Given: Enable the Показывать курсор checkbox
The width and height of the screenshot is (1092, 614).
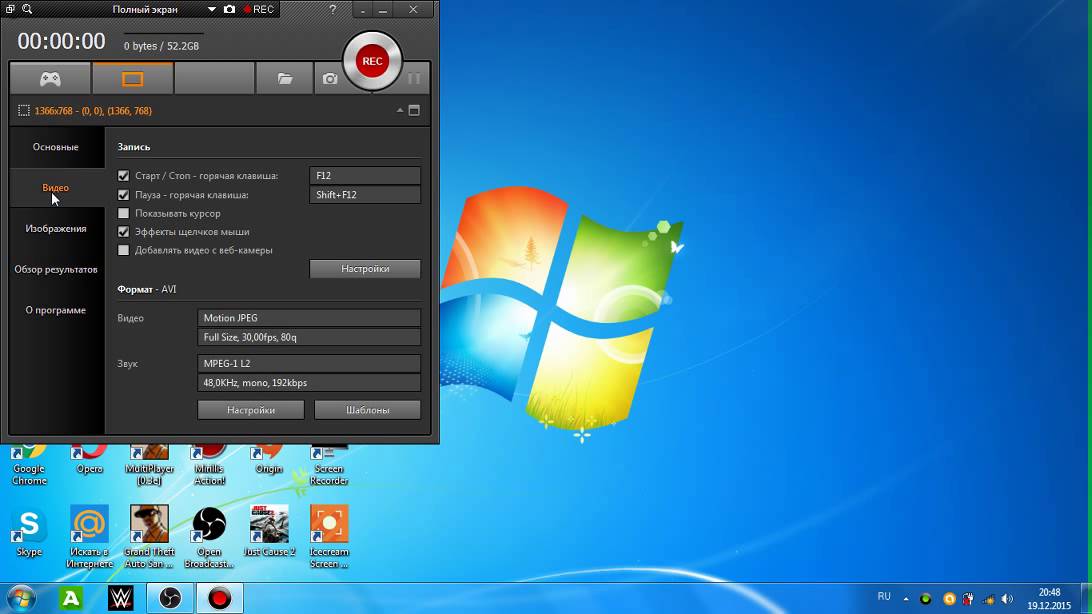Looking at the screenshot, I should (123, 213).
